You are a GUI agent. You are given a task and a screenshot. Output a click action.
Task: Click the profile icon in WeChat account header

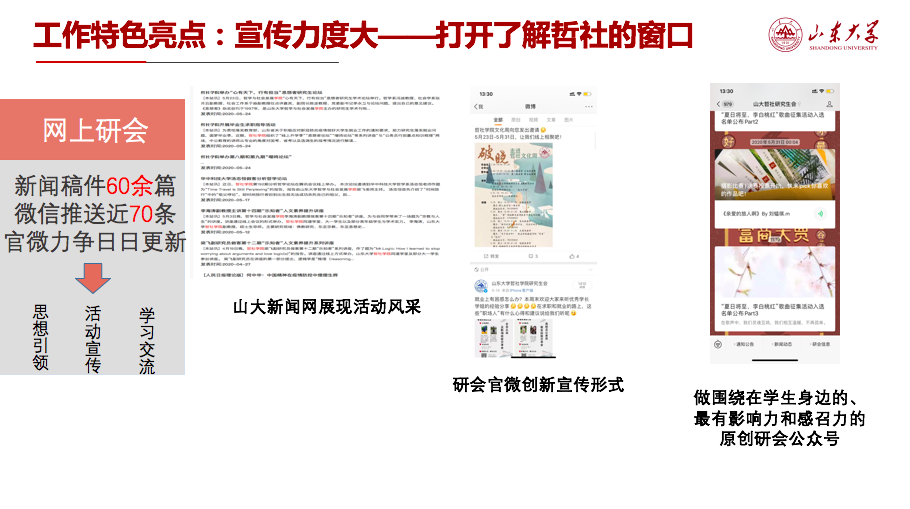coord(829,103)
